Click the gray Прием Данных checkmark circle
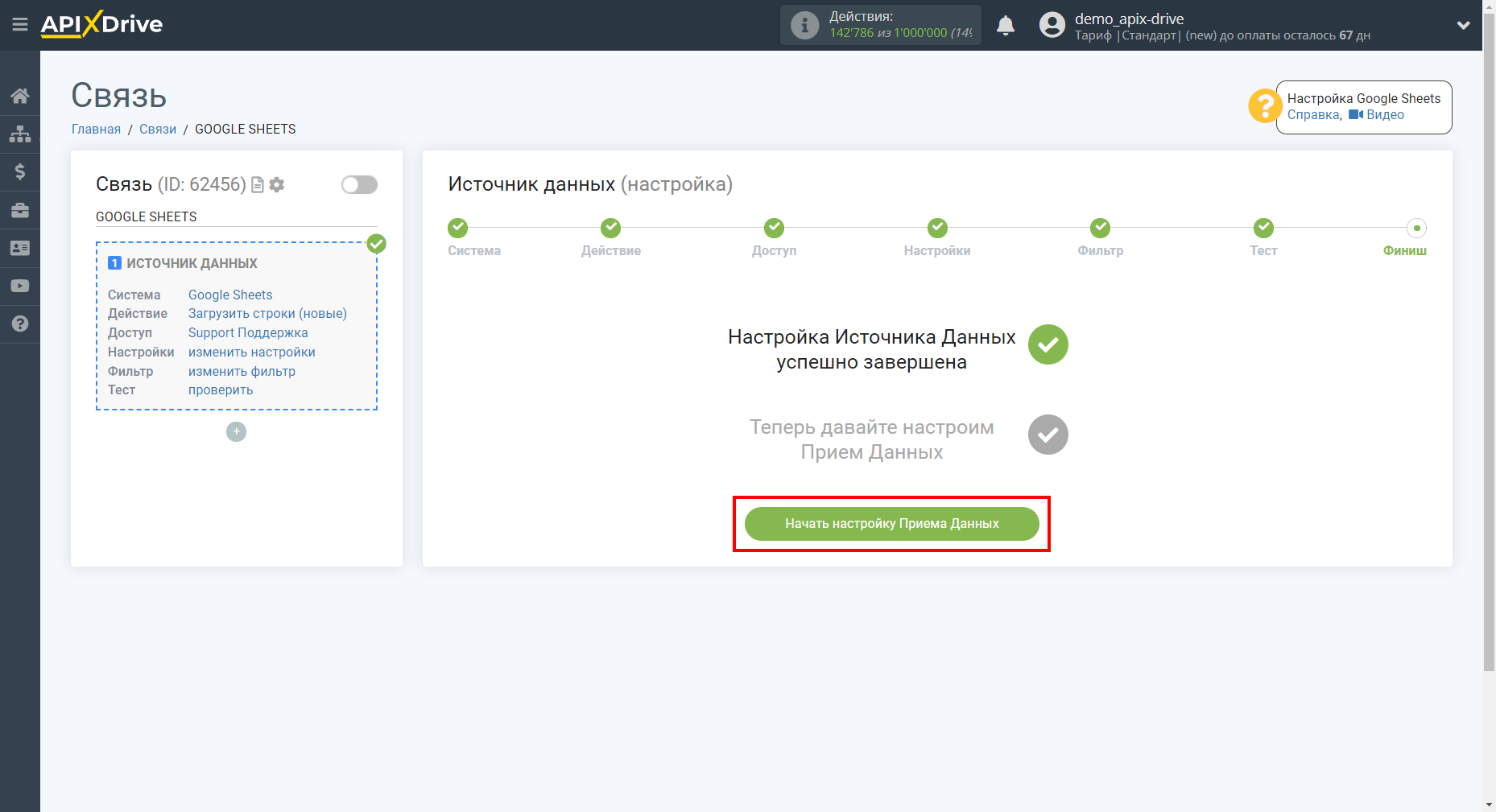The width and height of the screenshot is (1496, 812). [x=1048, y=435]
